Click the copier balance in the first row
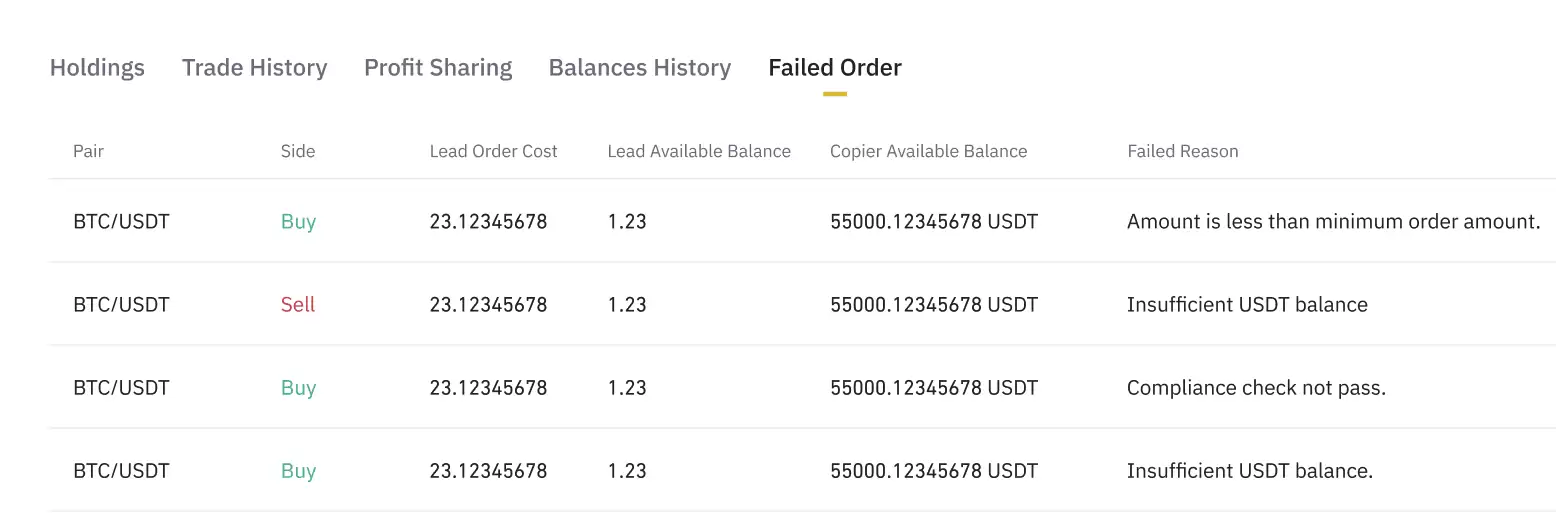The width and height of the screenshot is (1556, 517). [934, 222]
